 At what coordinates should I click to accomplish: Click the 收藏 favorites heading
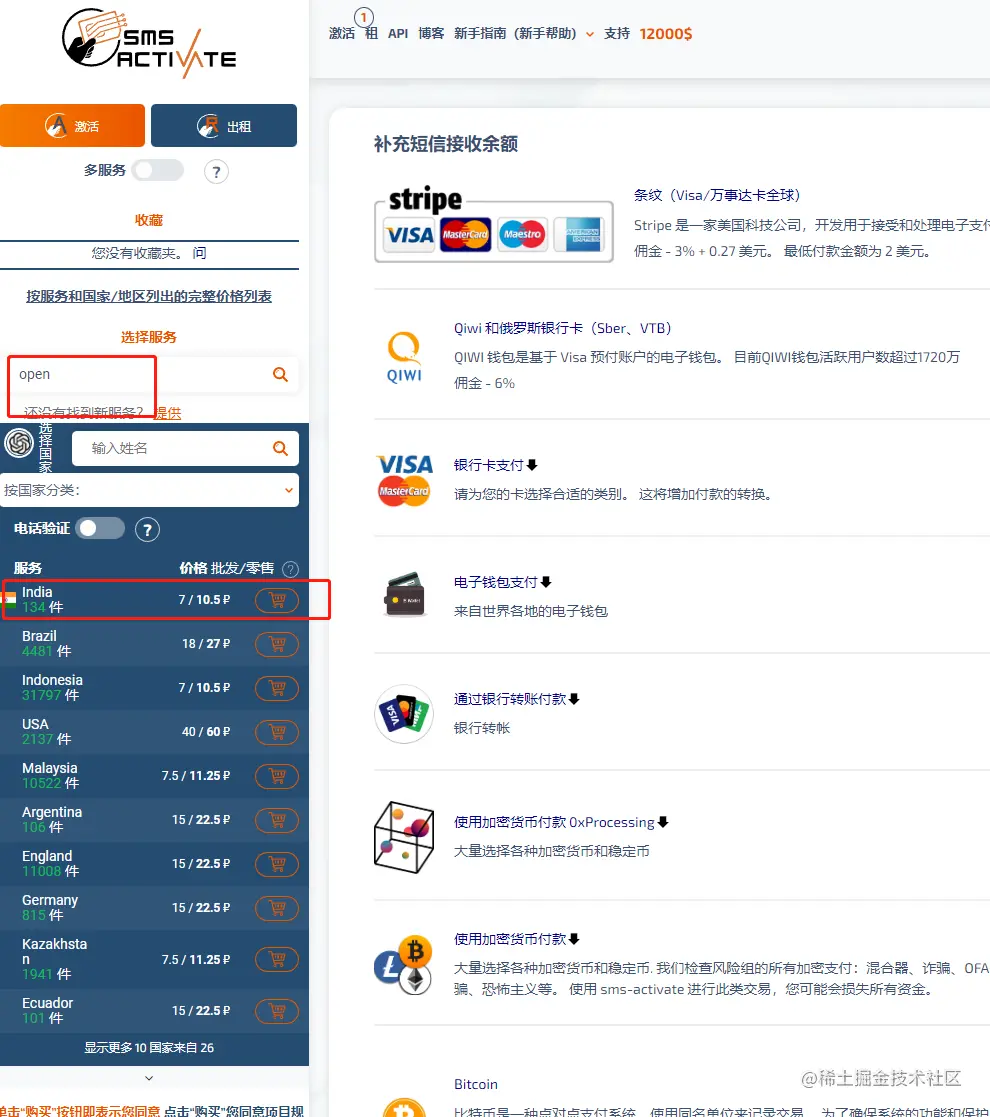[149, 220]
